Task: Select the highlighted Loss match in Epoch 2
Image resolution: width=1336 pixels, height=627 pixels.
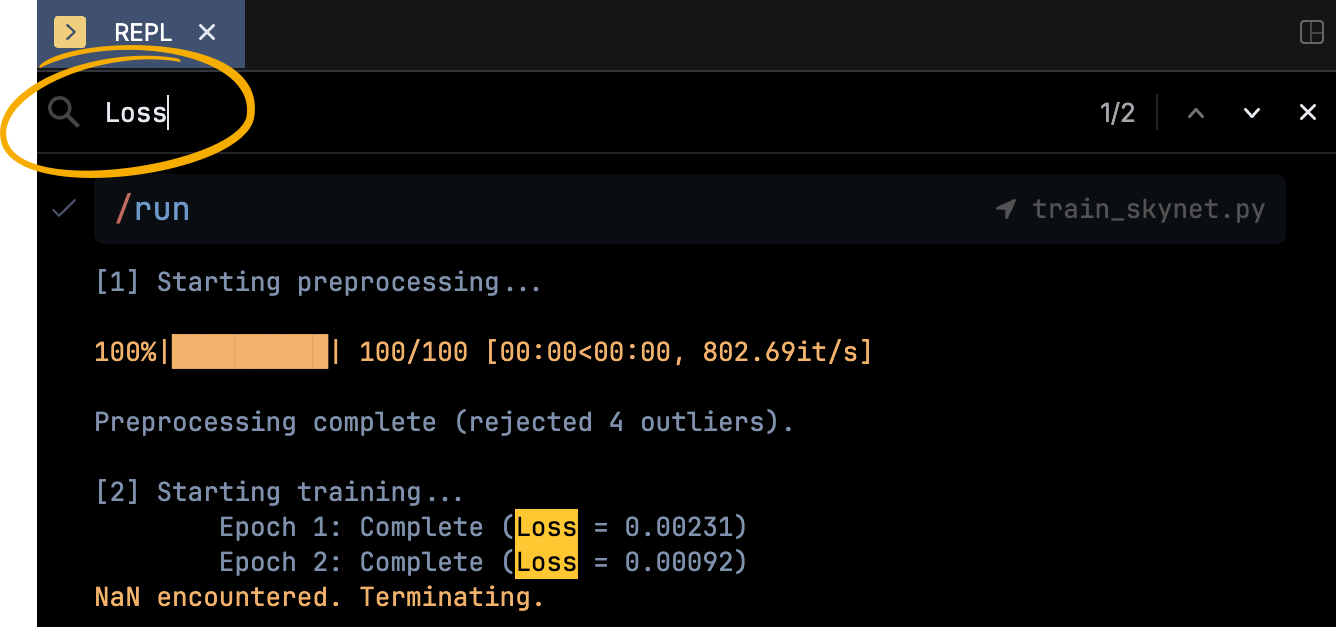Action: click(x=546, y=562)
